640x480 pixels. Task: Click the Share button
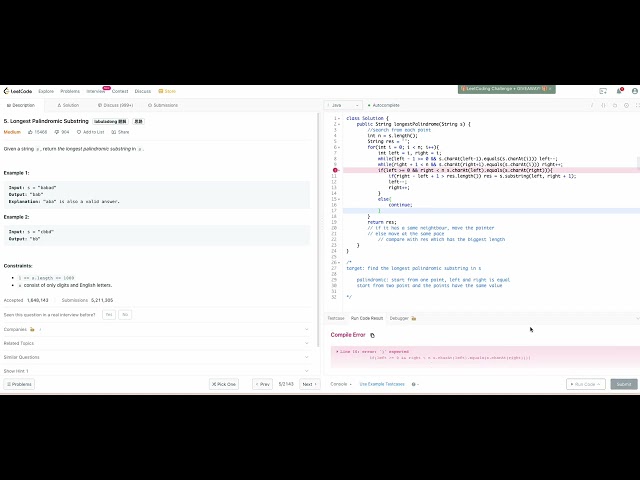pyautogui.click(x=120, y=132)
